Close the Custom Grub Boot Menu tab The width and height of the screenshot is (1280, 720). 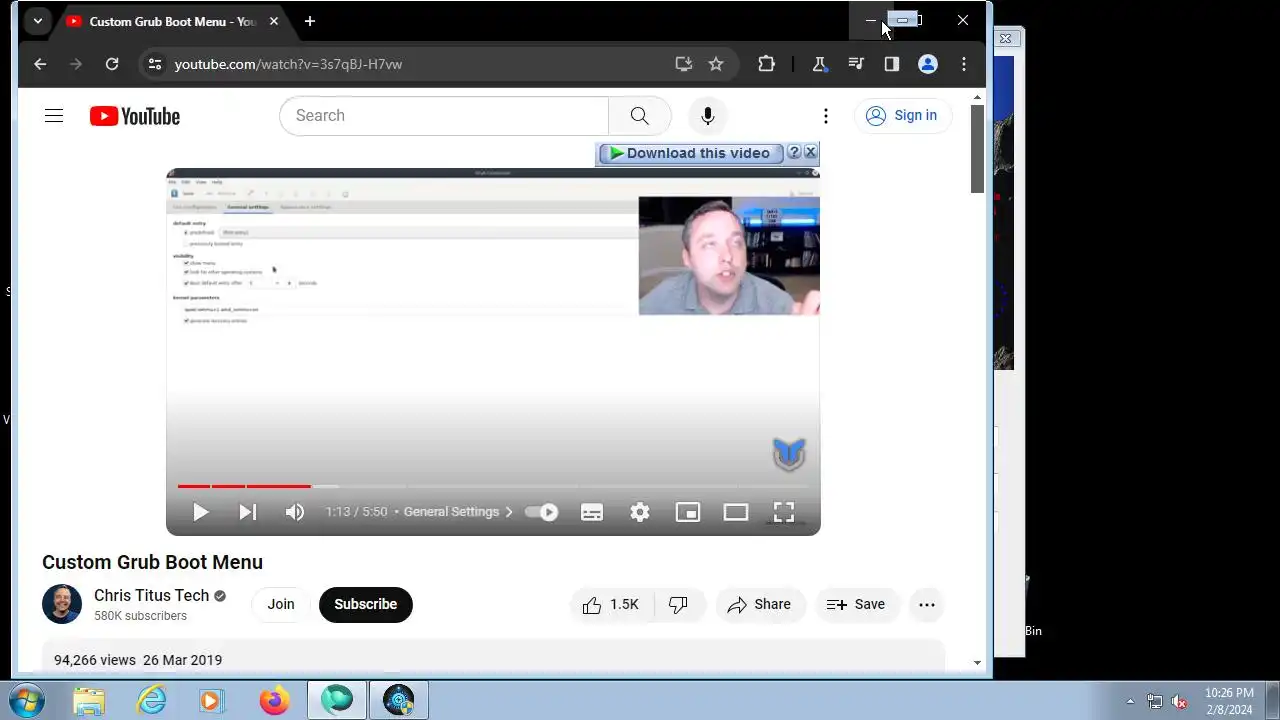(274, 21)
